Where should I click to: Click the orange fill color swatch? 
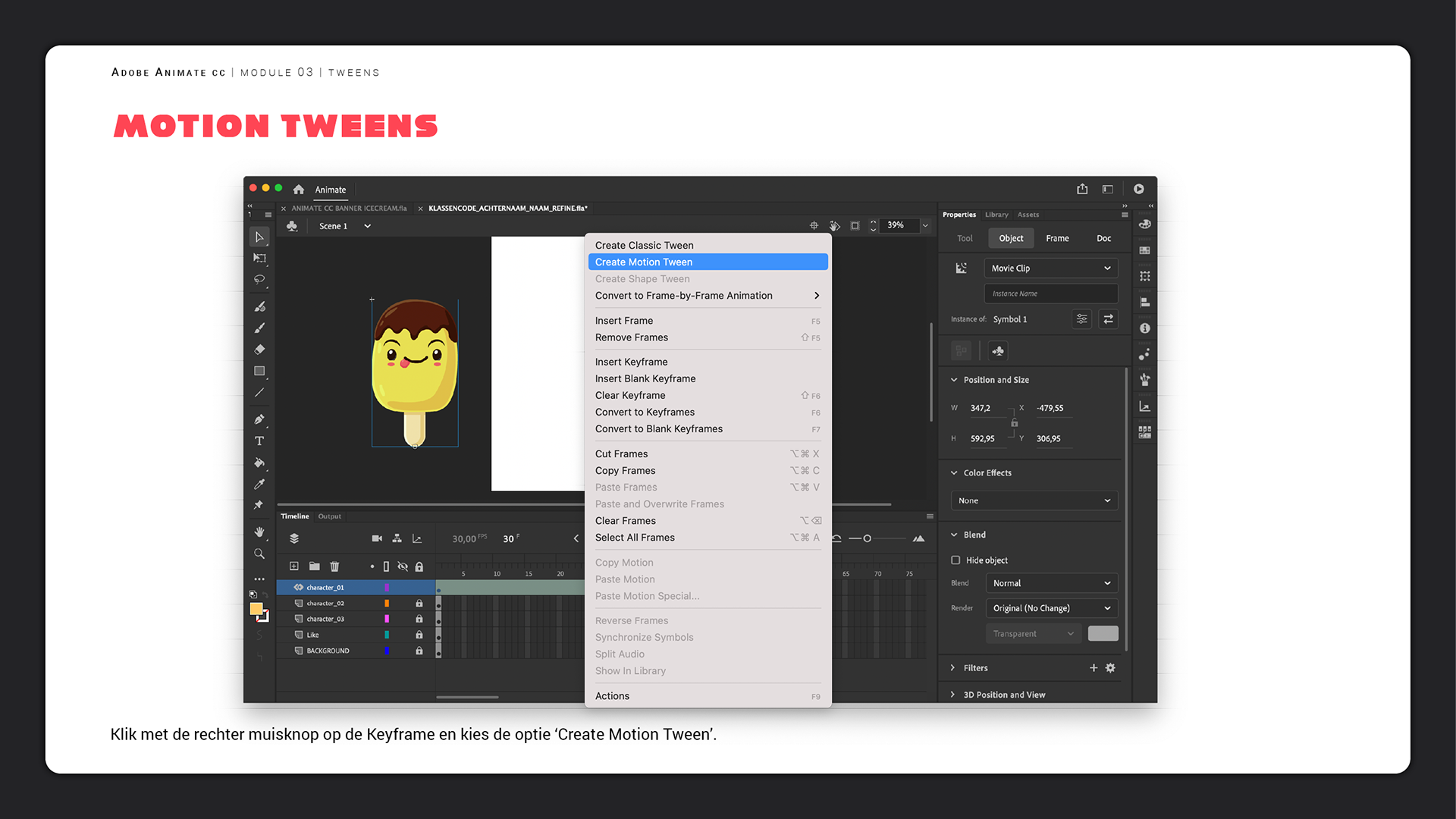[x=256, y=609]
